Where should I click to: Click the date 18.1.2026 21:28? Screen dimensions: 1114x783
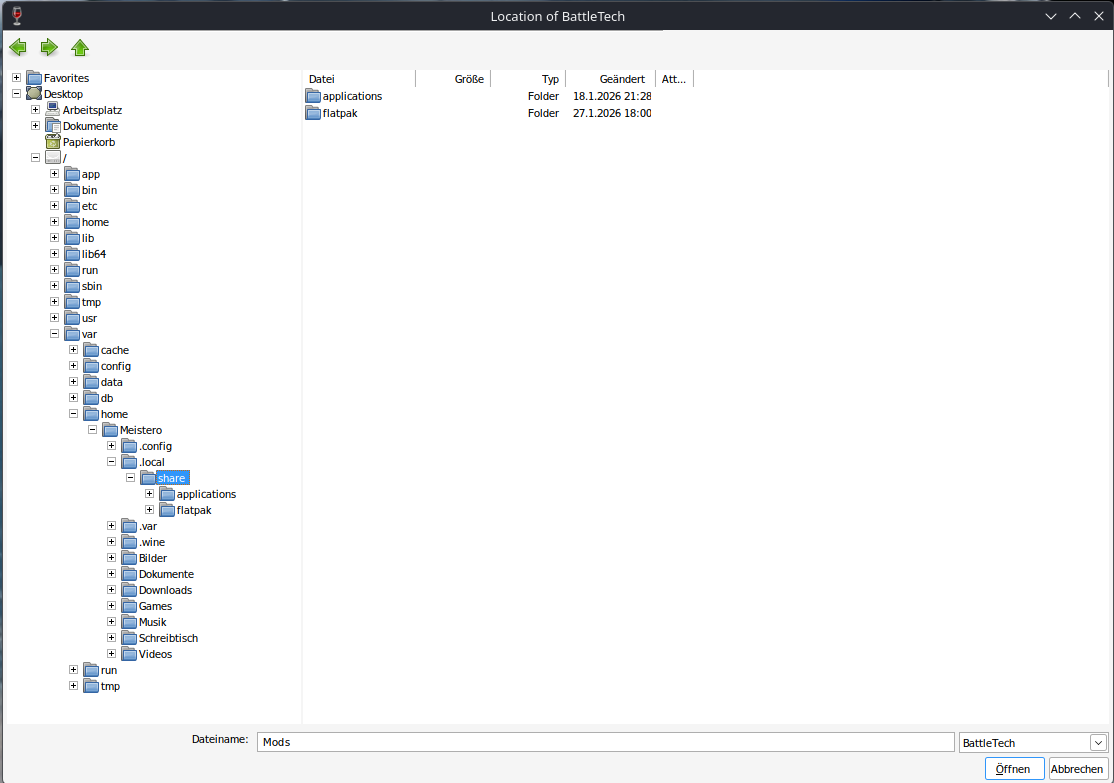pyautogui.click(x=612, y=96)
